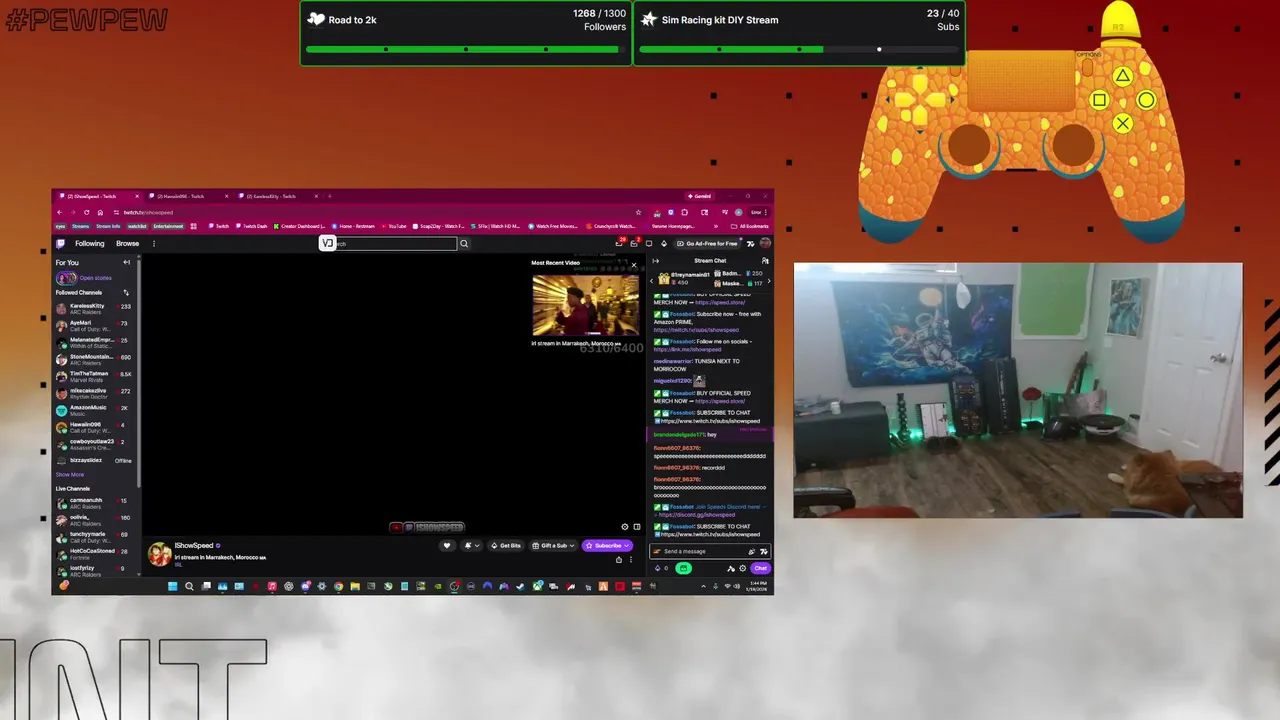The width and height of the screenshot is (1280, 720).
Task: Open the Get Bits diamond icon in top nav
Action: pos(664,244)
